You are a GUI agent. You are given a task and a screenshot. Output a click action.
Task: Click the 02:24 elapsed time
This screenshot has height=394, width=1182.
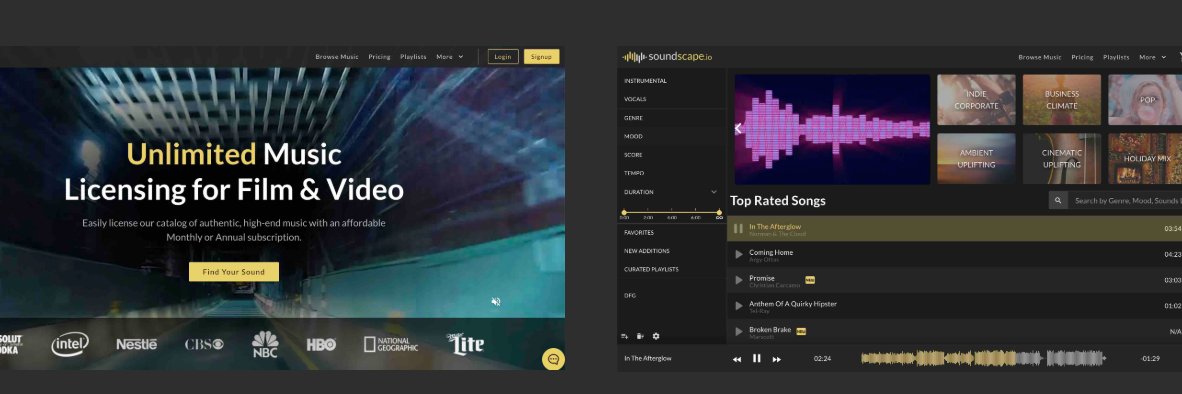point(822,359)
